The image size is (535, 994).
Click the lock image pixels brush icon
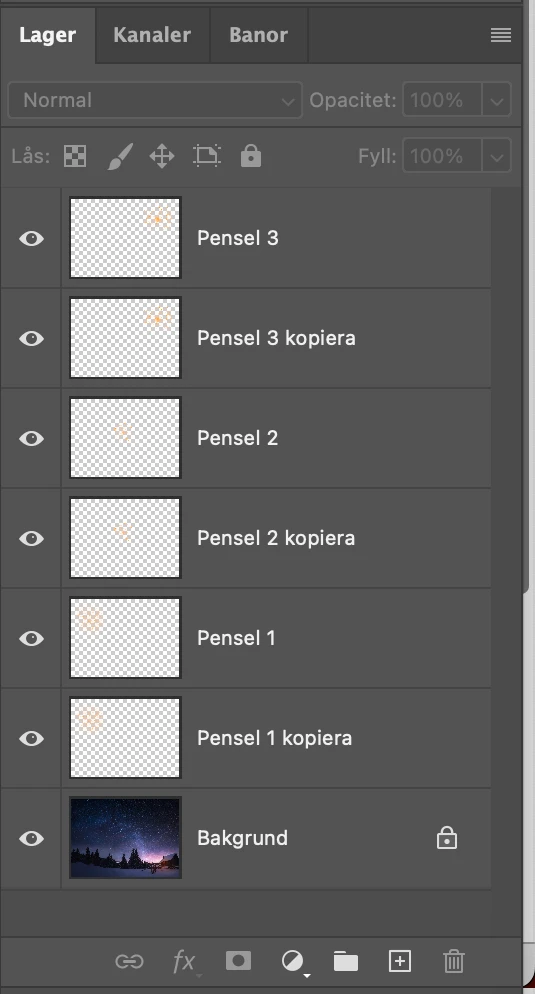click(120, 156)
